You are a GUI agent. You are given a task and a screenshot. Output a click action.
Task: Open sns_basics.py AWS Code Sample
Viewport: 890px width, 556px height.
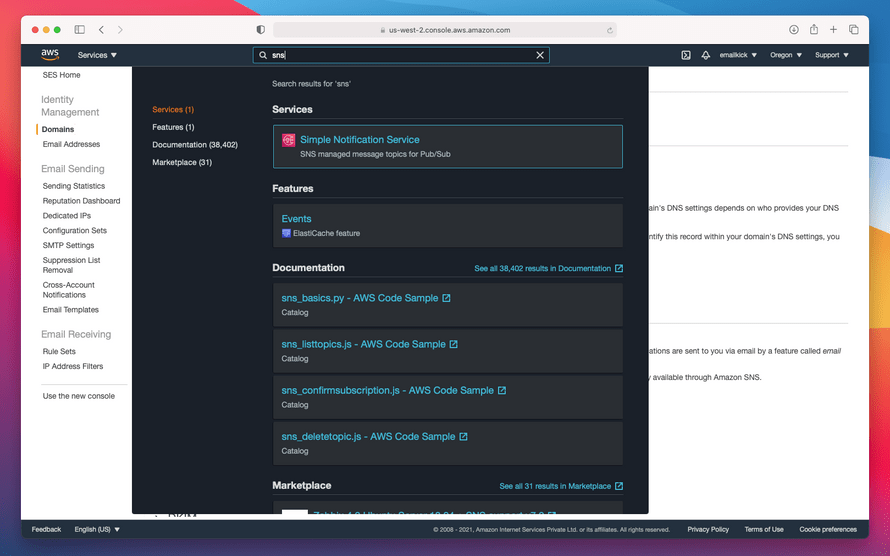point(359,298)
